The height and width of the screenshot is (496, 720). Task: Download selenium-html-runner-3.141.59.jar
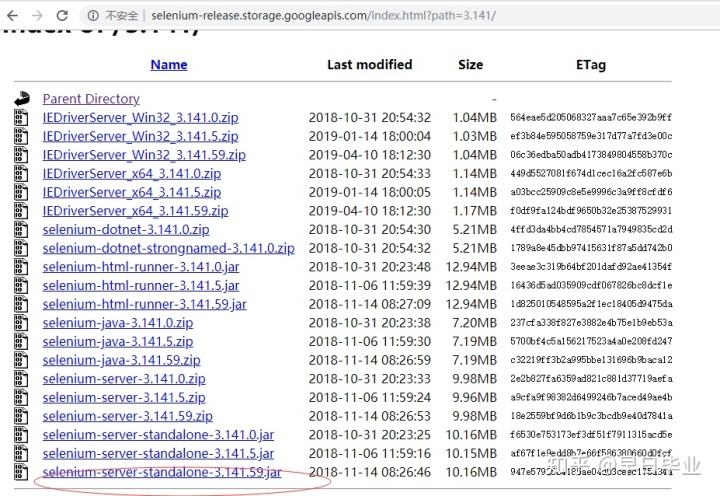(144, 304)
